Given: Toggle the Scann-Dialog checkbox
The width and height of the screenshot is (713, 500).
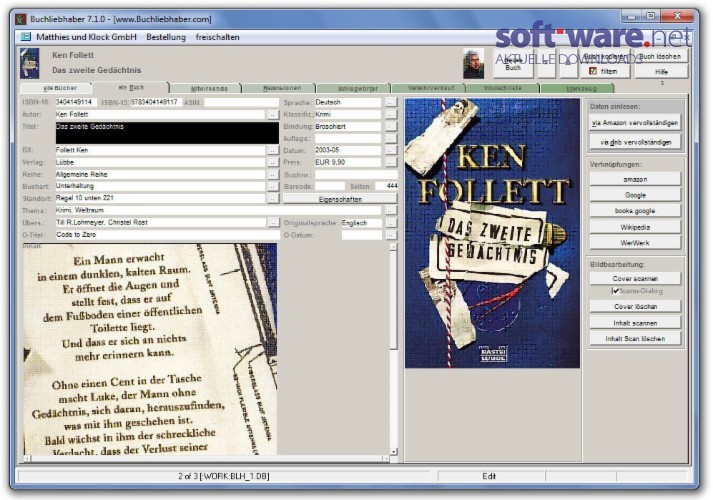Looking at the screenshot, I should [x=615, y=291].
